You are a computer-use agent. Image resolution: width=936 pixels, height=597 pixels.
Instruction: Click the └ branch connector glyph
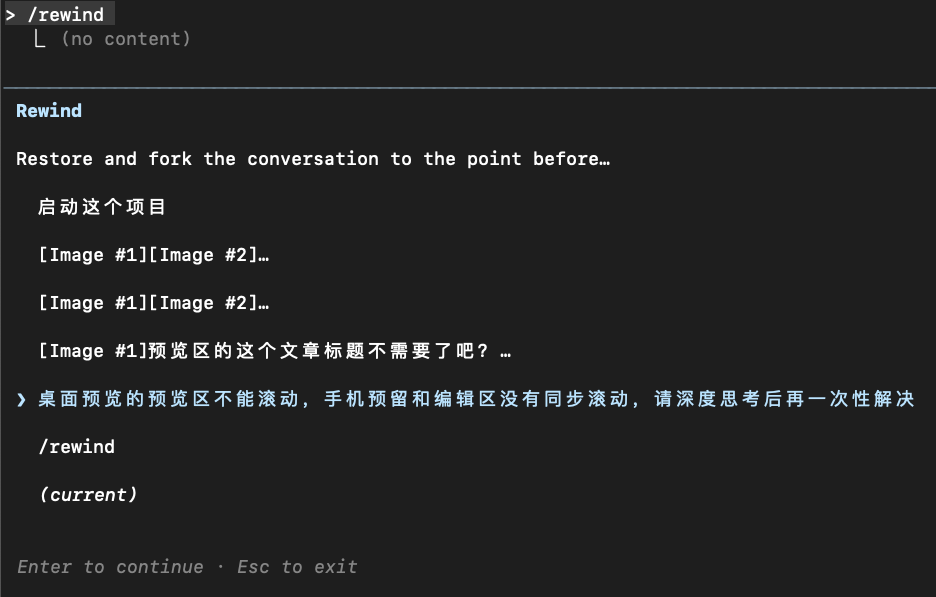38,38
